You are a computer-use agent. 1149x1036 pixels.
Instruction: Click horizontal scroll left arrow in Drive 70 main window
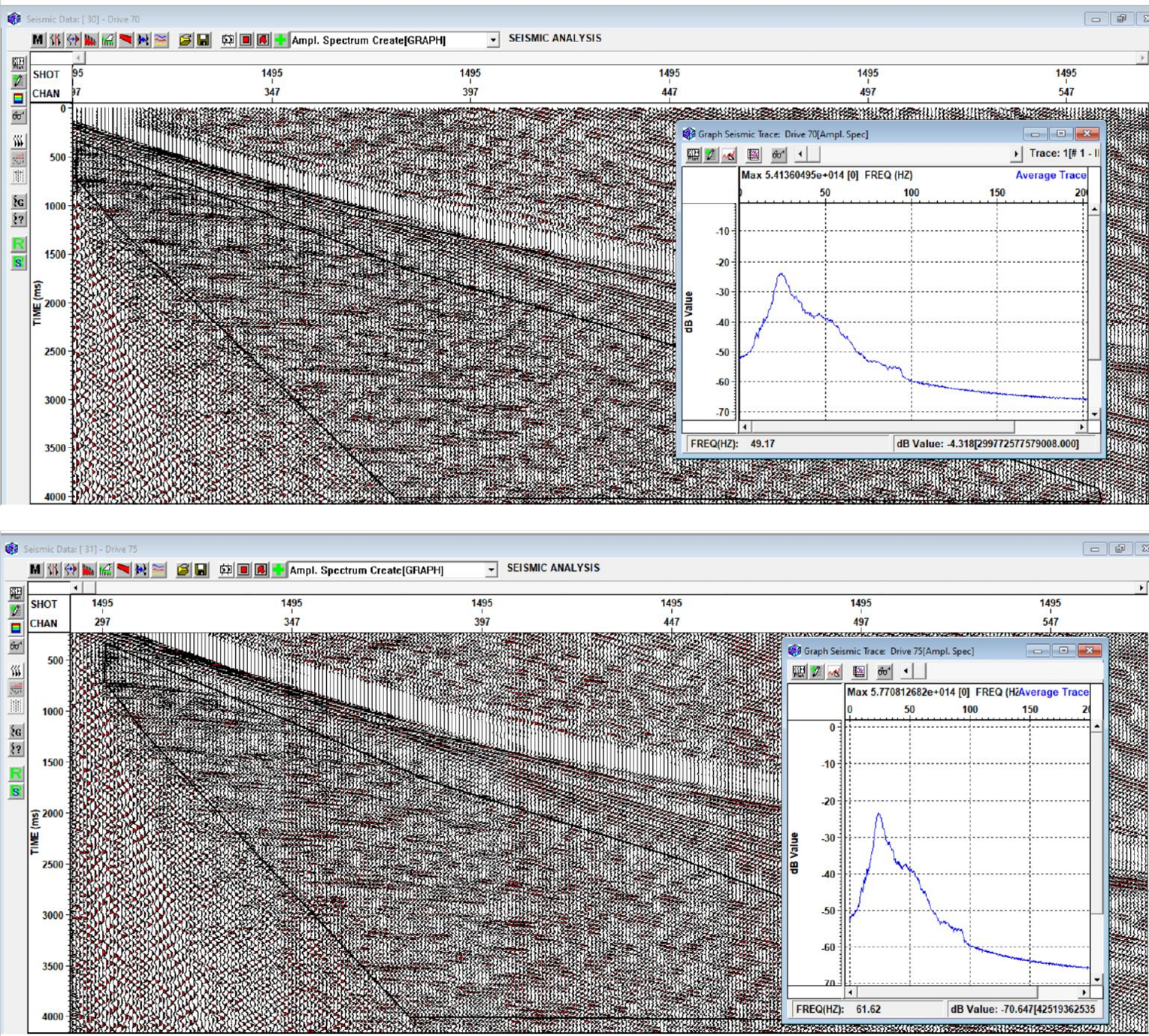point(79,58)
